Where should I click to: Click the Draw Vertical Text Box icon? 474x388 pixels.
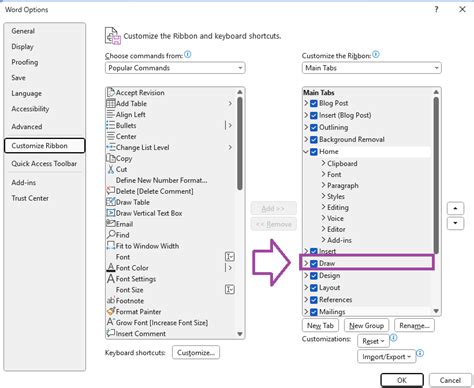click(111, 213)
